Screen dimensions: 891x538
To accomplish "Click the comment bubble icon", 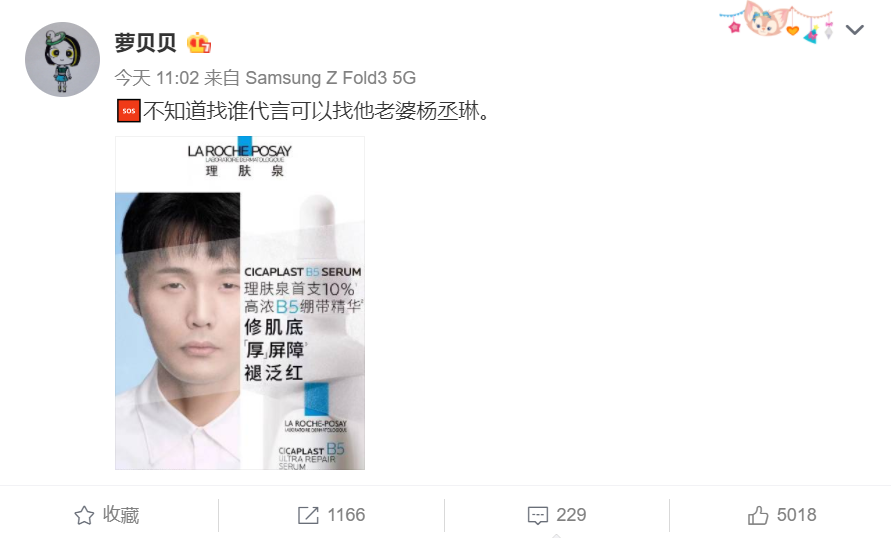I will [x=538, y=515].
